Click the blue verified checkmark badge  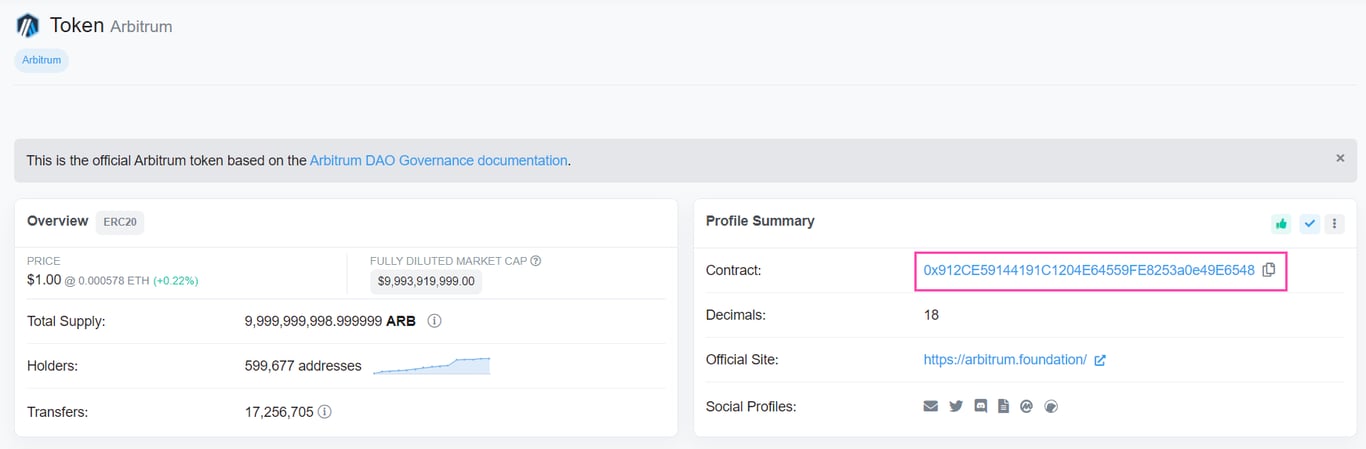[1309, 224]
